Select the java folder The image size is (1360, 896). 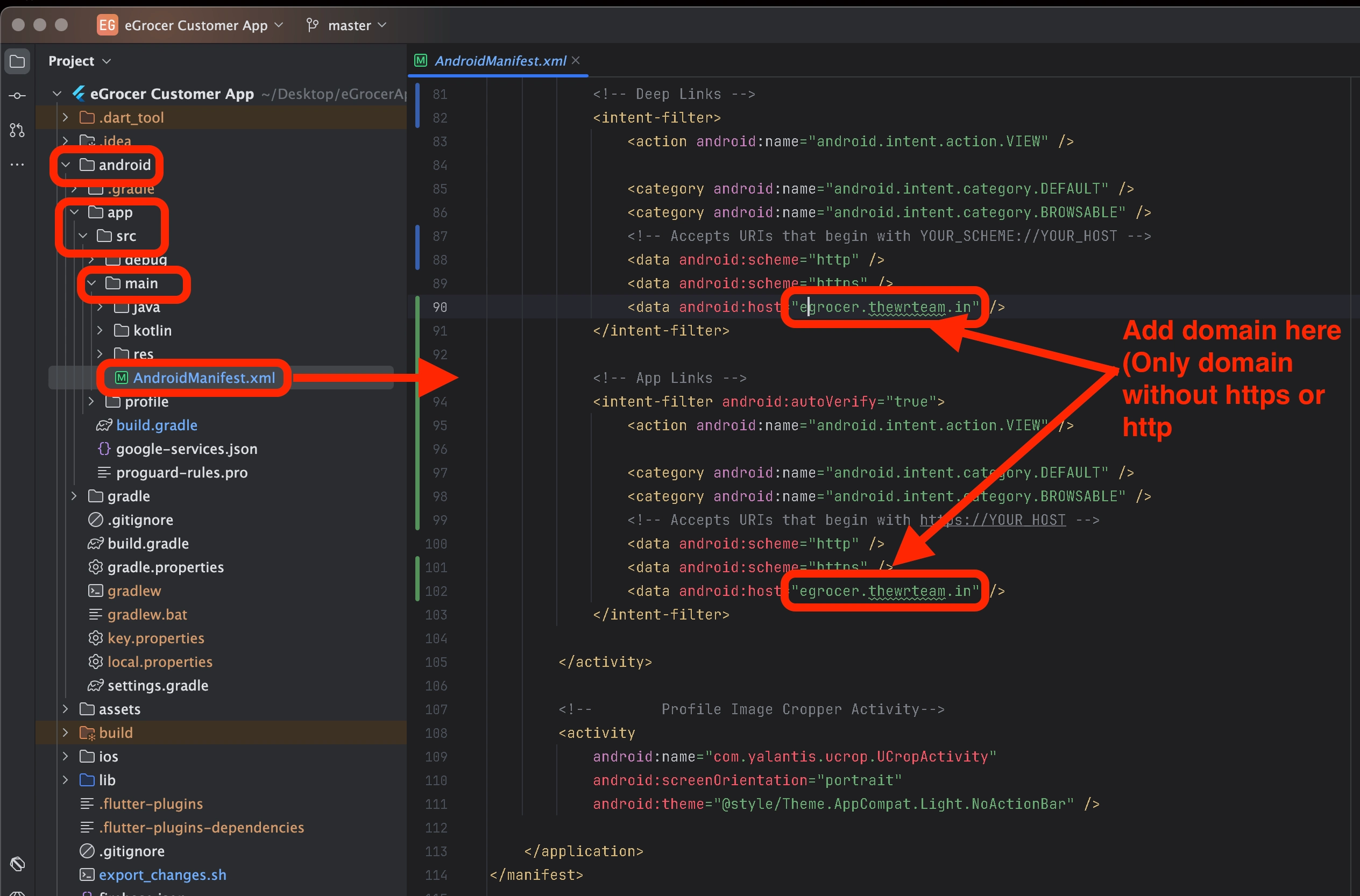click(x=146, y=307)
